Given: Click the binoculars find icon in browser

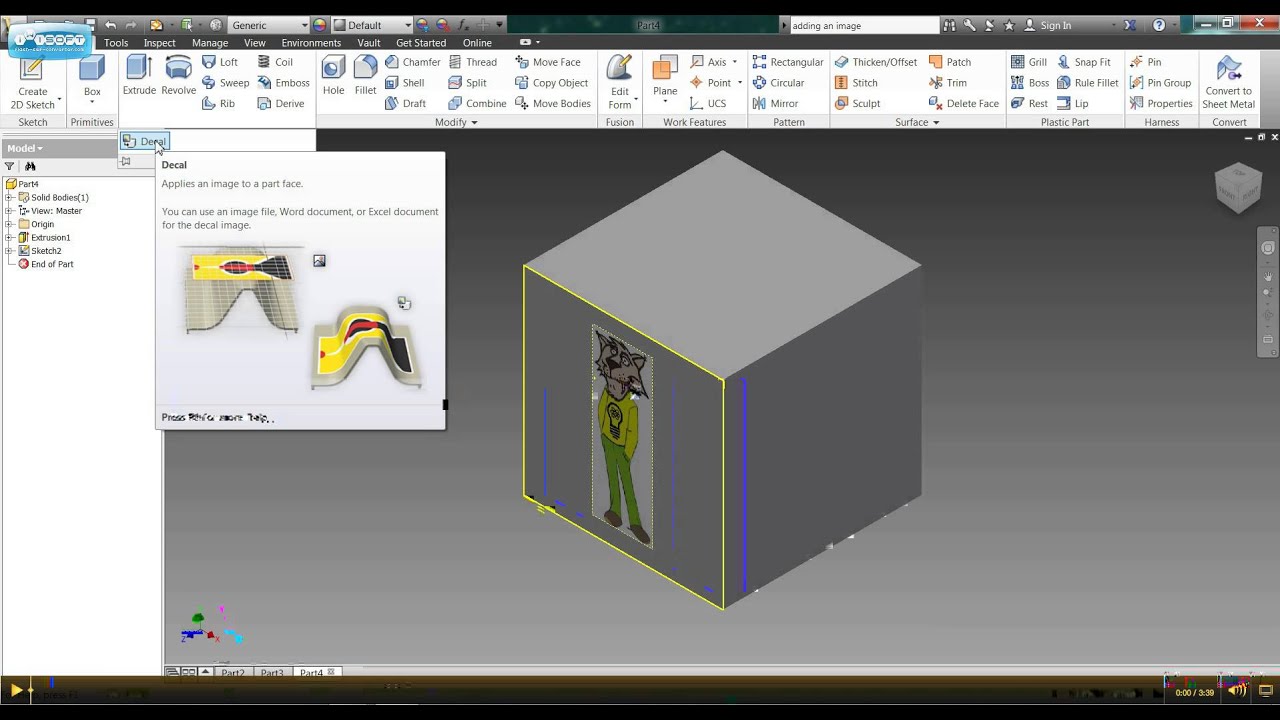Looking at the screenshot, I should pos(30,167).
